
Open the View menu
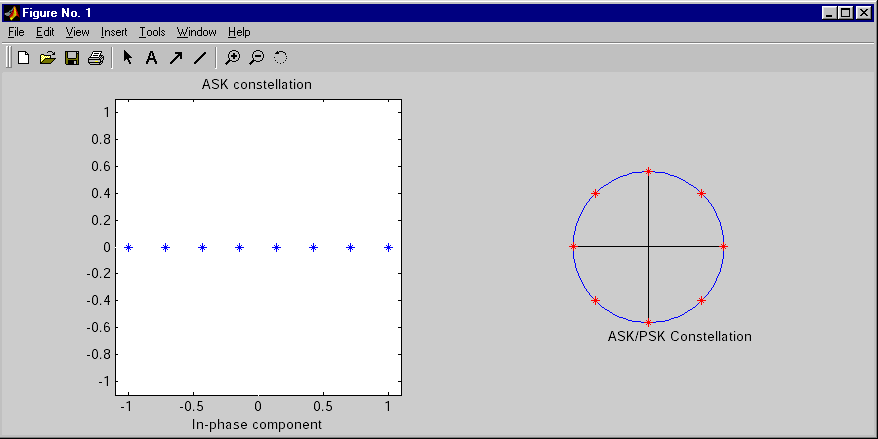[x=77, y=32]
